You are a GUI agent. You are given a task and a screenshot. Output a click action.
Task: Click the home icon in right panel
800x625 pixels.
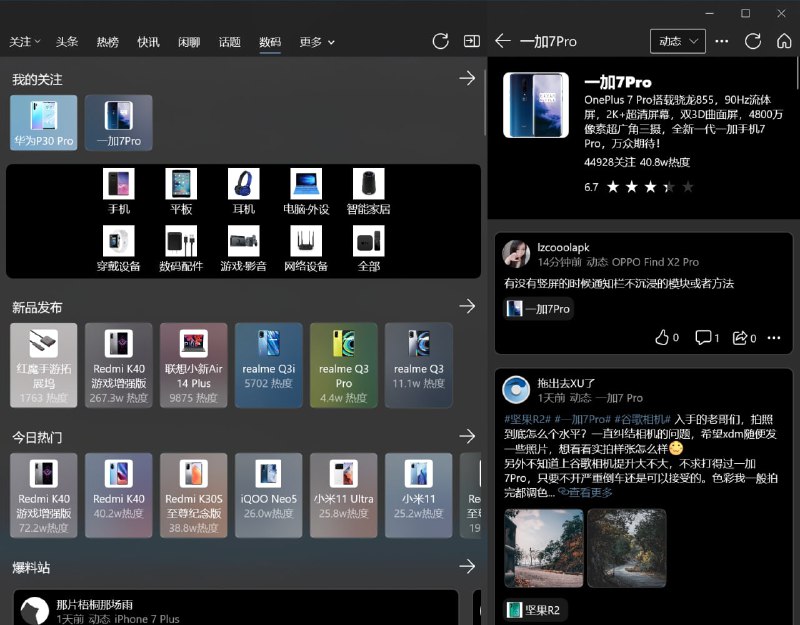pos(782,41)
